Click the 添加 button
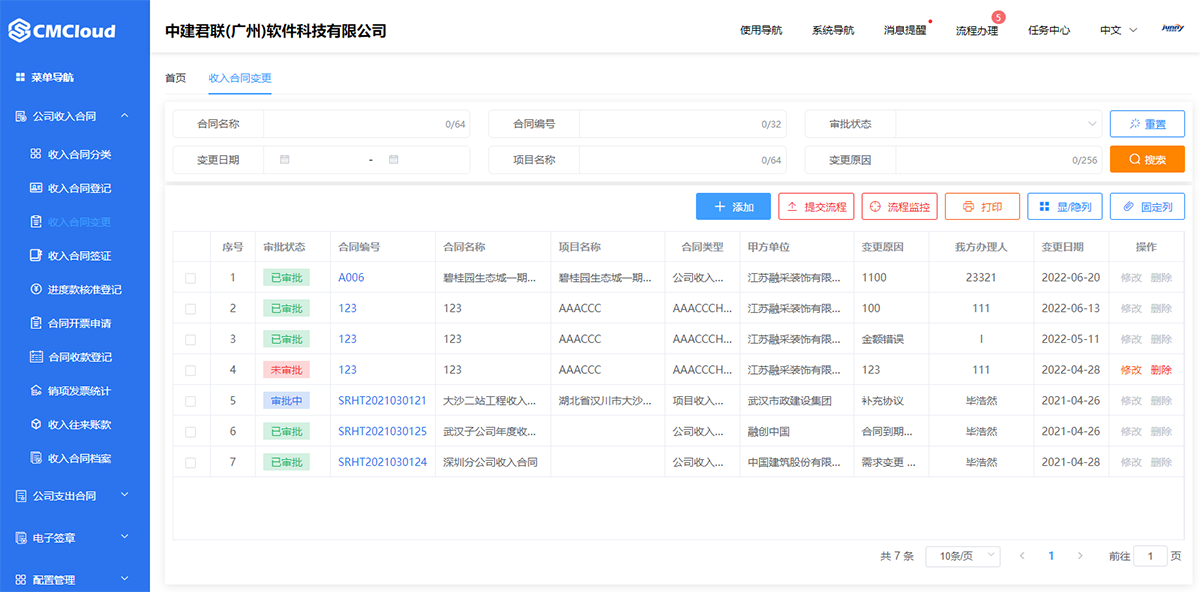Image resolution: width=1200 pixels, height=592 pixels. 733,207
